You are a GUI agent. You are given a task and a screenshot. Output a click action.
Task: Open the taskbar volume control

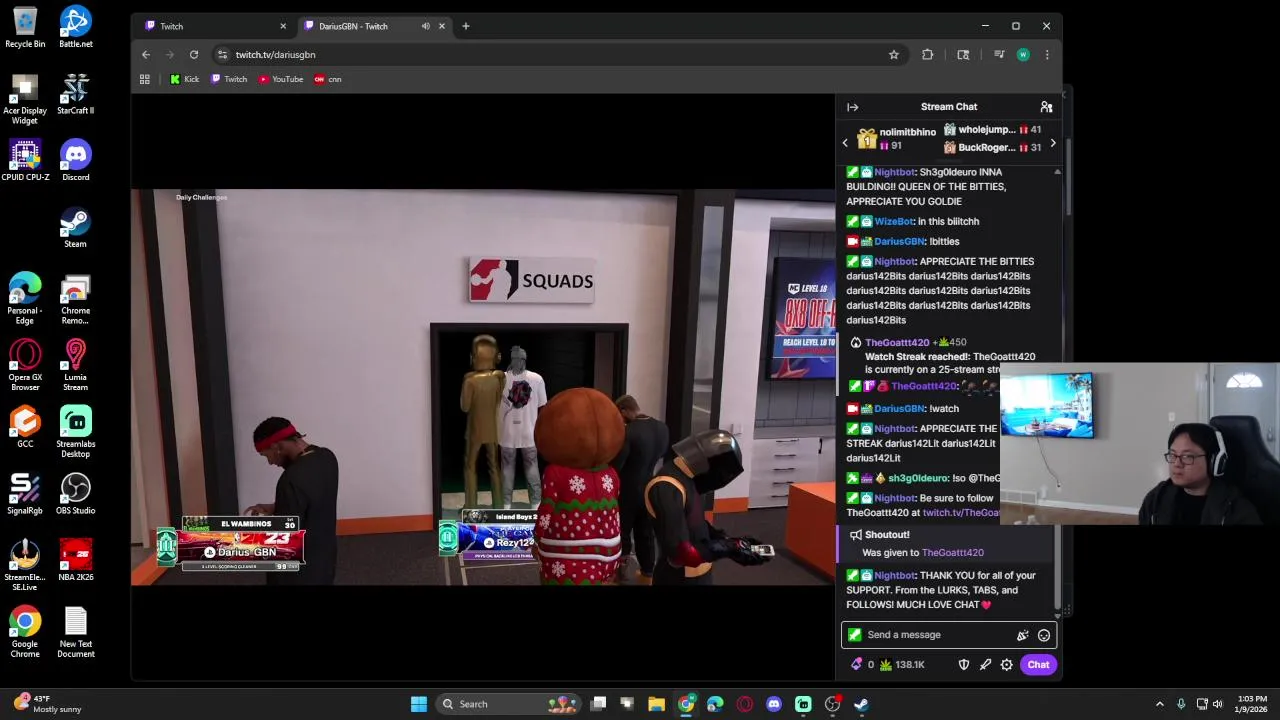point(1218,704)
